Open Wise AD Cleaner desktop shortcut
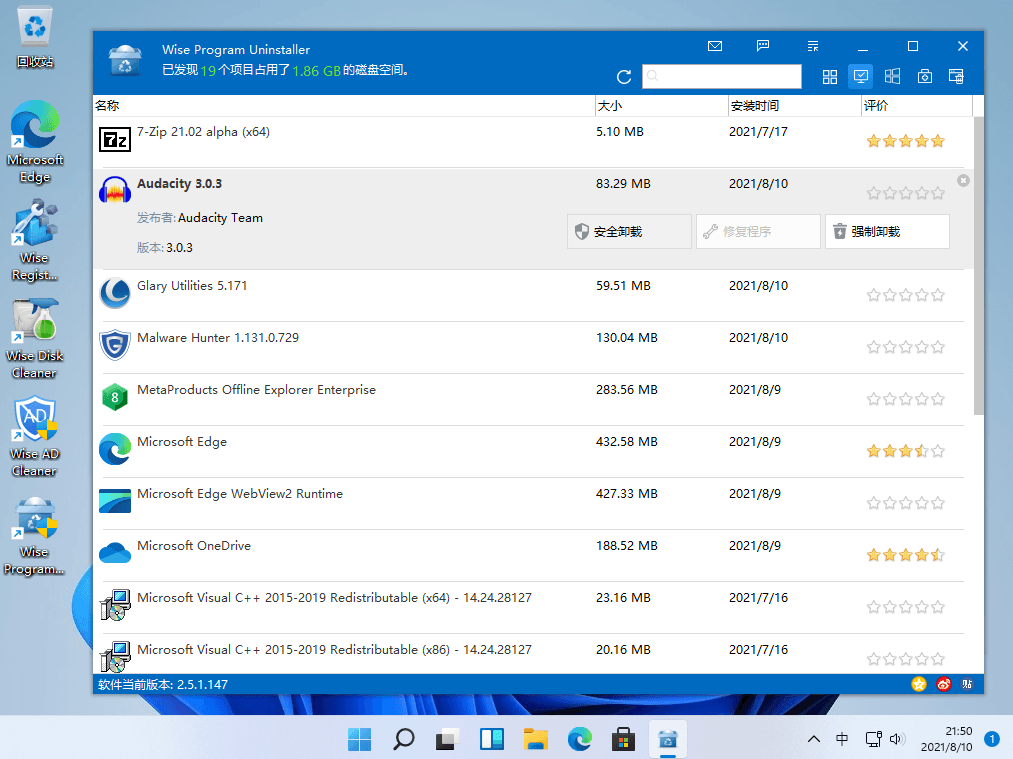The height and width of the screenshot is (759, 1013). point(35,437)
